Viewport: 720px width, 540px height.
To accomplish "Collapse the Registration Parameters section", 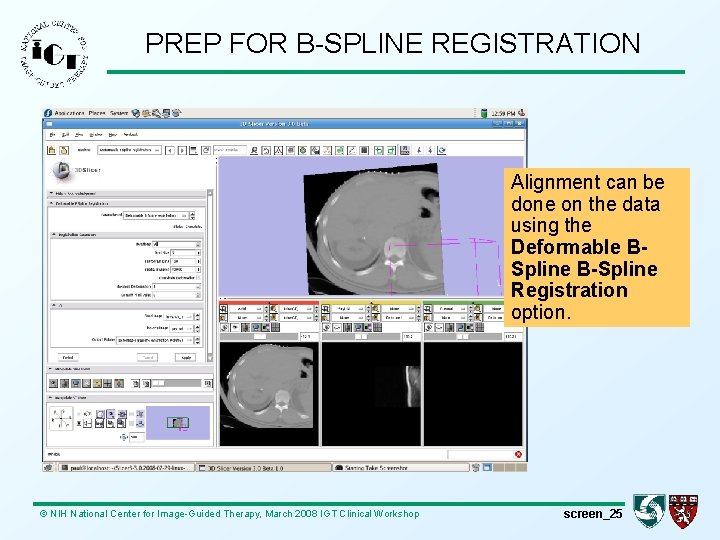I will click(x=127, y=235).
